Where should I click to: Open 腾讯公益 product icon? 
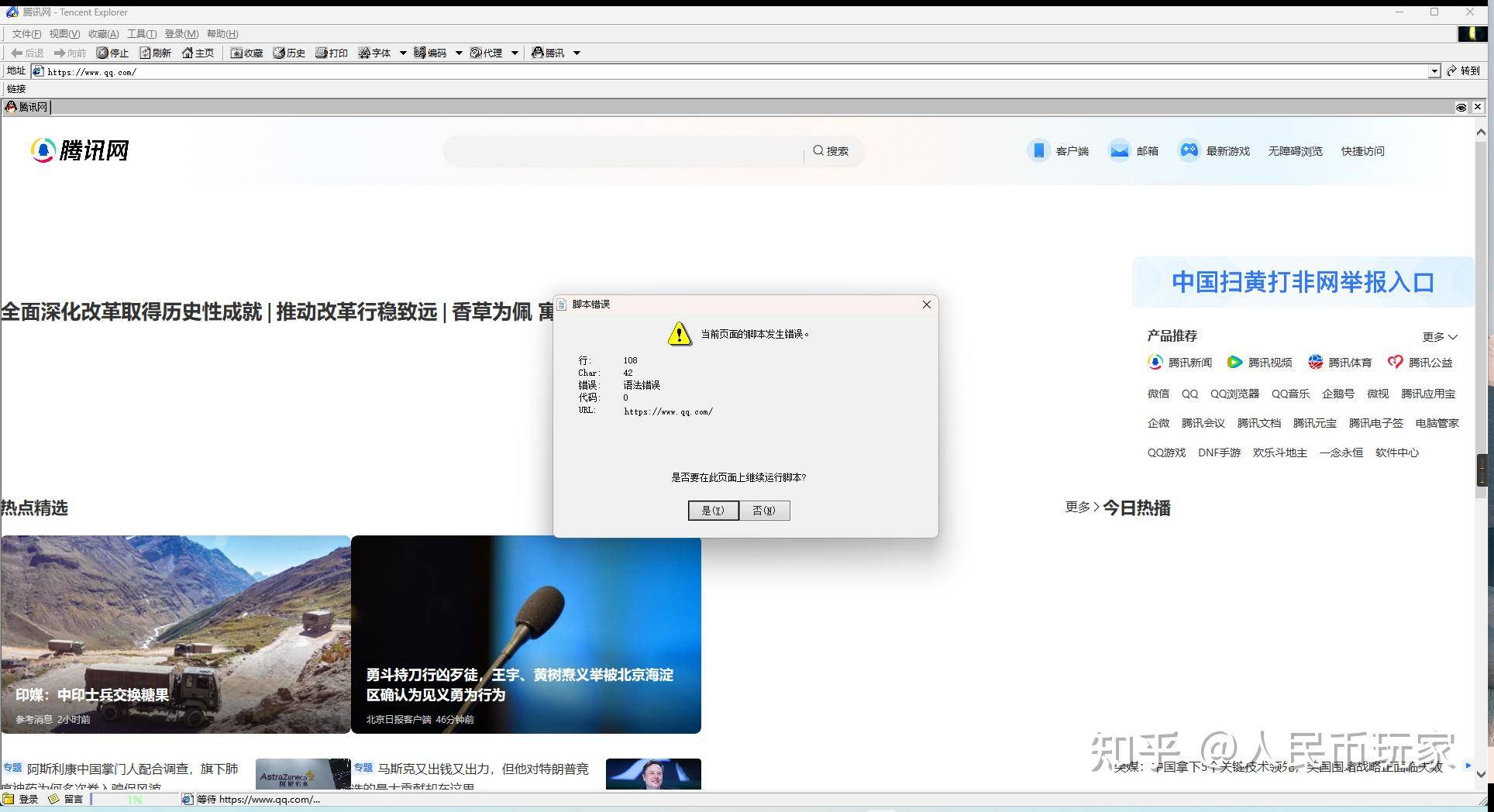pos(1420,362)
